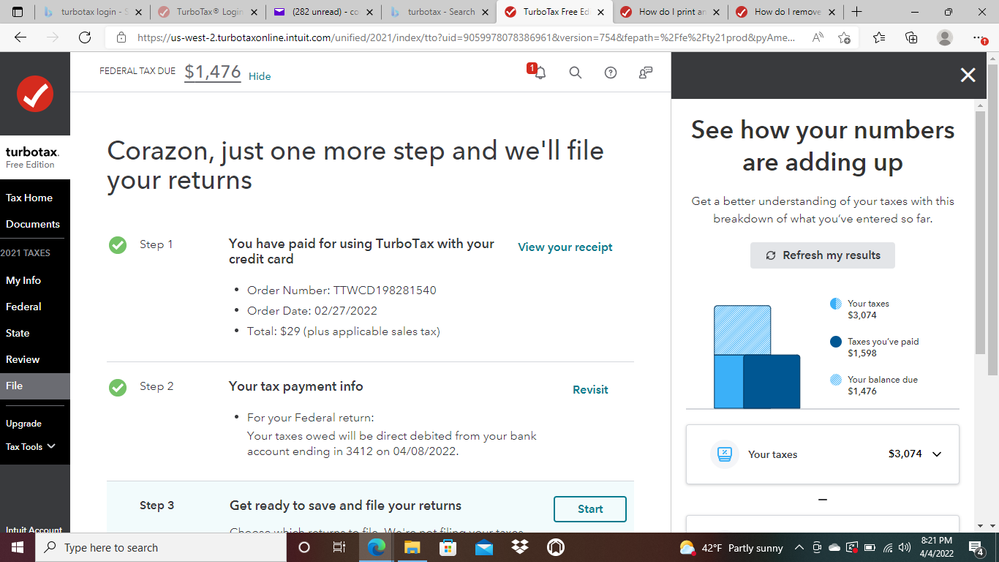Hide the federal tax due amount
The width and height of the screenshot is (999, 562).
click(259, 76)
